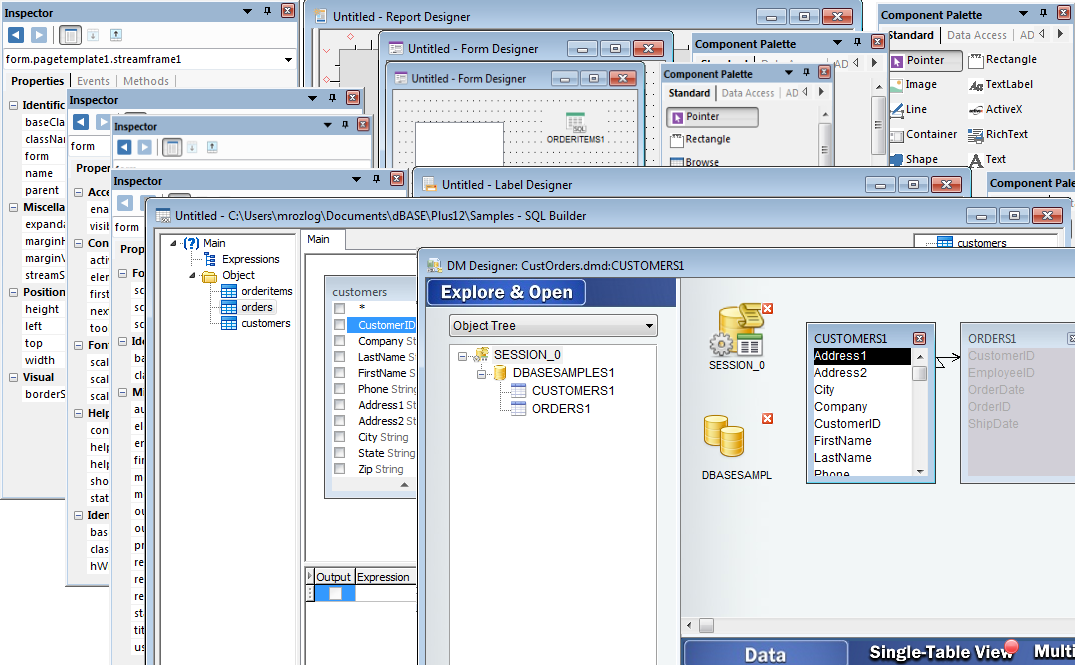
Task: Click down-arrow icon in streamframe1 Inspector toolbar
Action: pos(93,35)
